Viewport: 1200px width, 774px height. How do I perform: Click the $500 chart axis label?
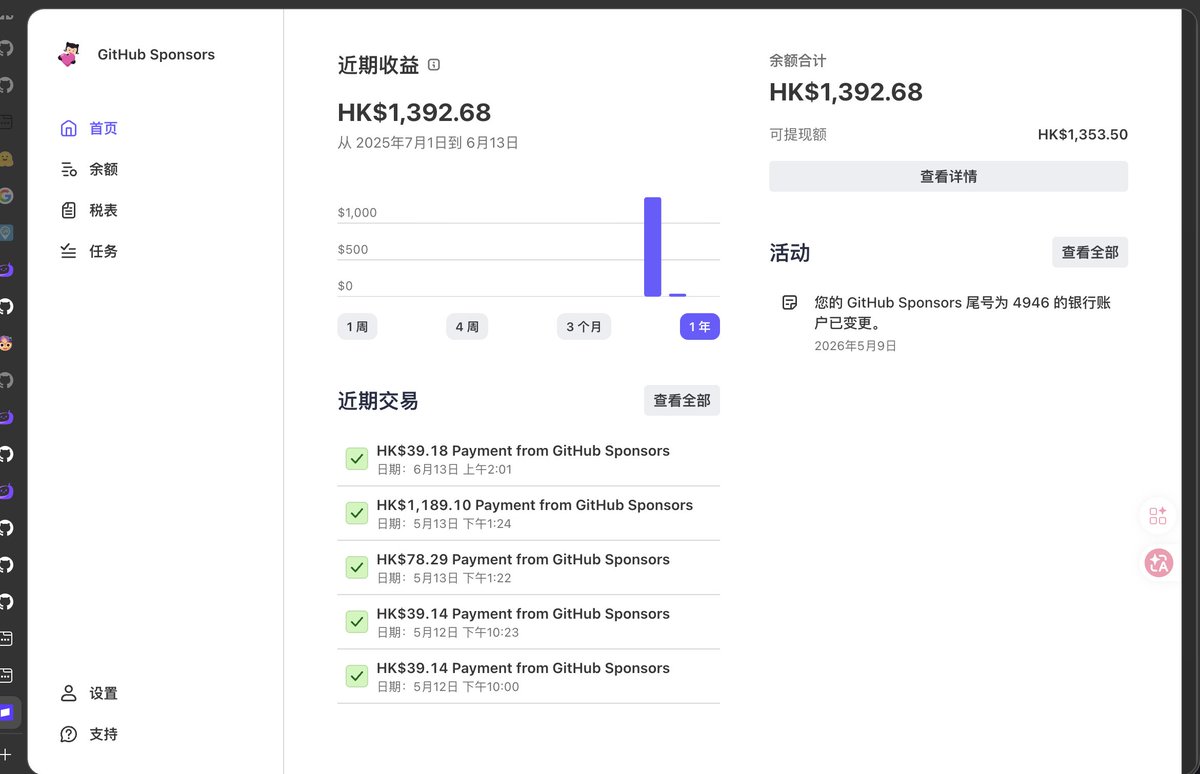[353, 250]
